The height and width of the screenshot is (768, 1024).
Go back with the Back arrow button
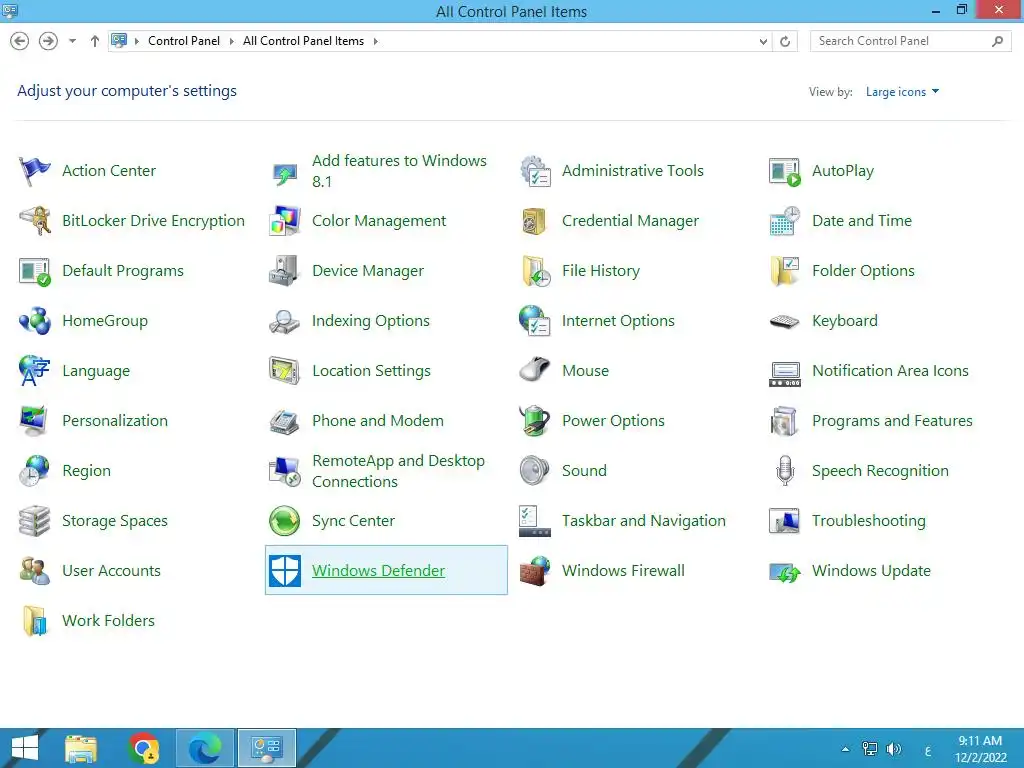[20, 41]
